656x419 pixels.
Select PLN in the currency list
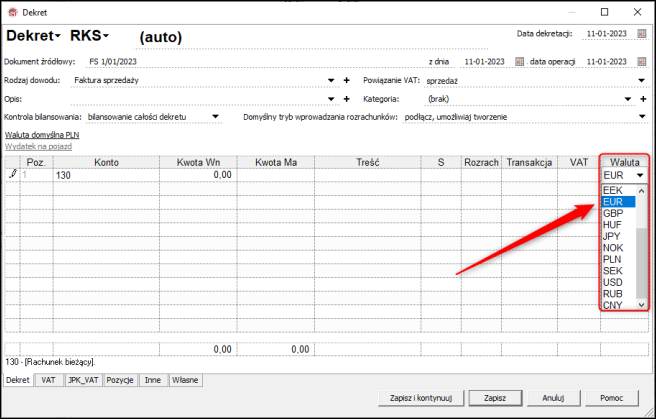[x=618, y=259]
